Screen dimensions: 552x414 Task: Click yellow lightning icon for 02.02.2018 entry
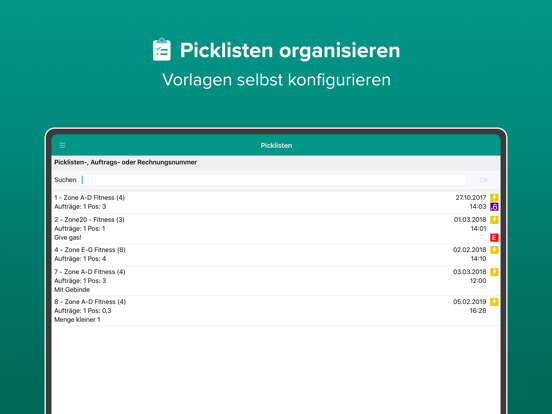click(x=494, y=250)
